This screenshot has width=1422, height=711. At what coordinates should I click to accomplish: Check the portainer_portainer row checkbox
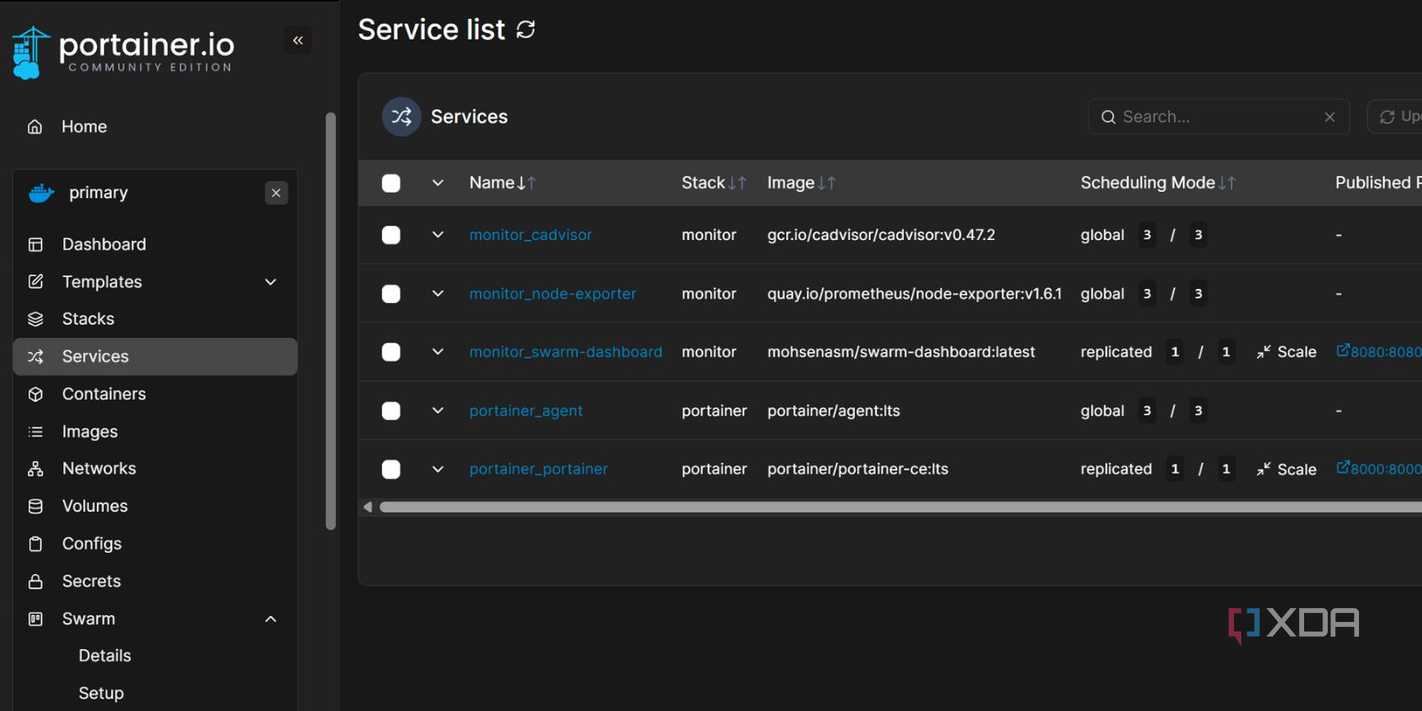tap(391, 469)
